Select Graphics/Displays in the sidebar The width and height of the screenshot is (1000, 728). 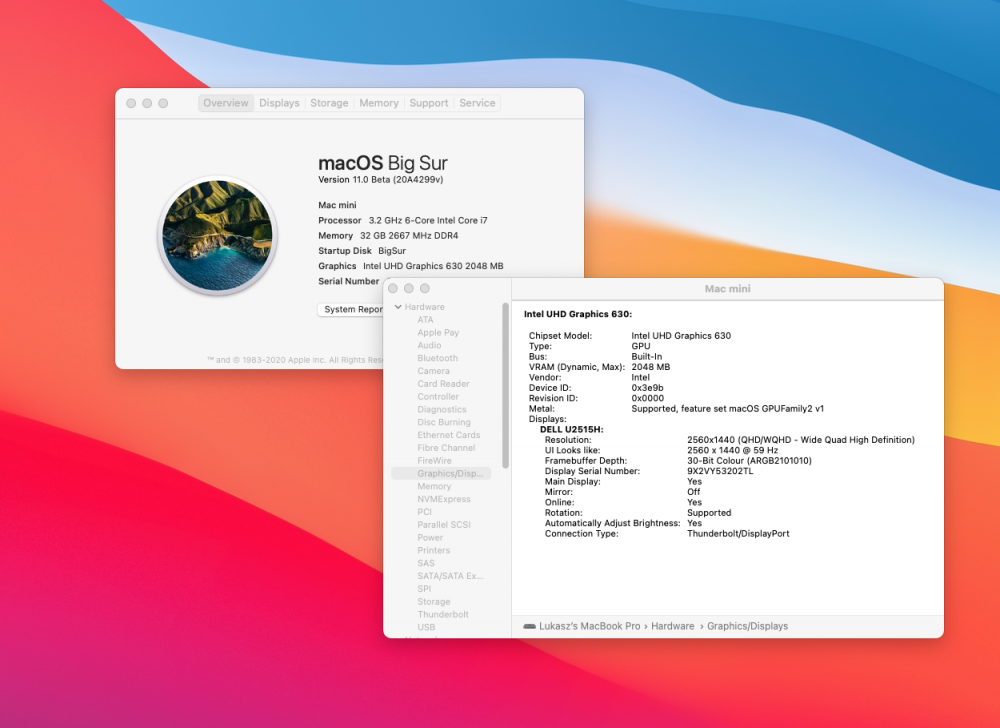[x=441, y=473]
